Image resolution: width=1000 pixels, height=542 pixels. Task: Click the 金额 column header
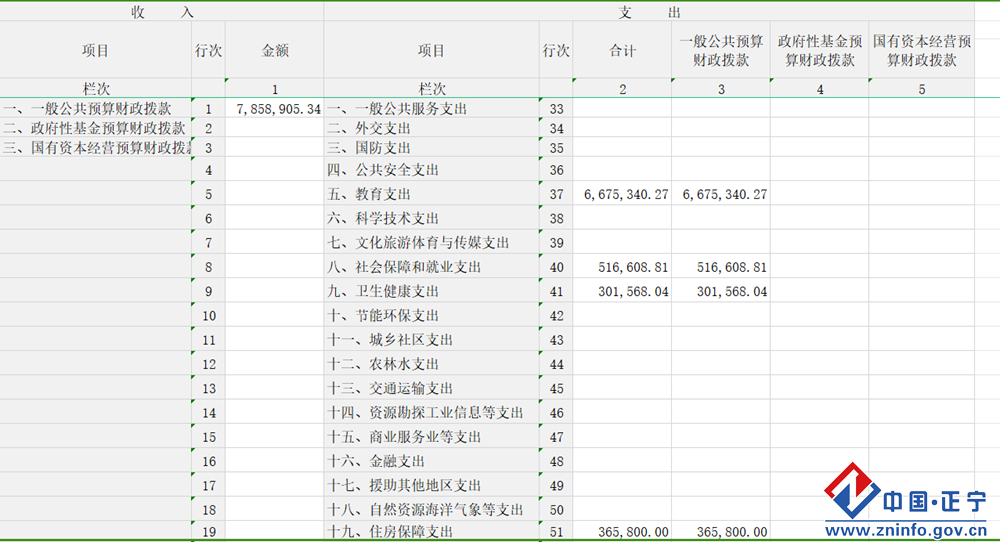(274, 50)
